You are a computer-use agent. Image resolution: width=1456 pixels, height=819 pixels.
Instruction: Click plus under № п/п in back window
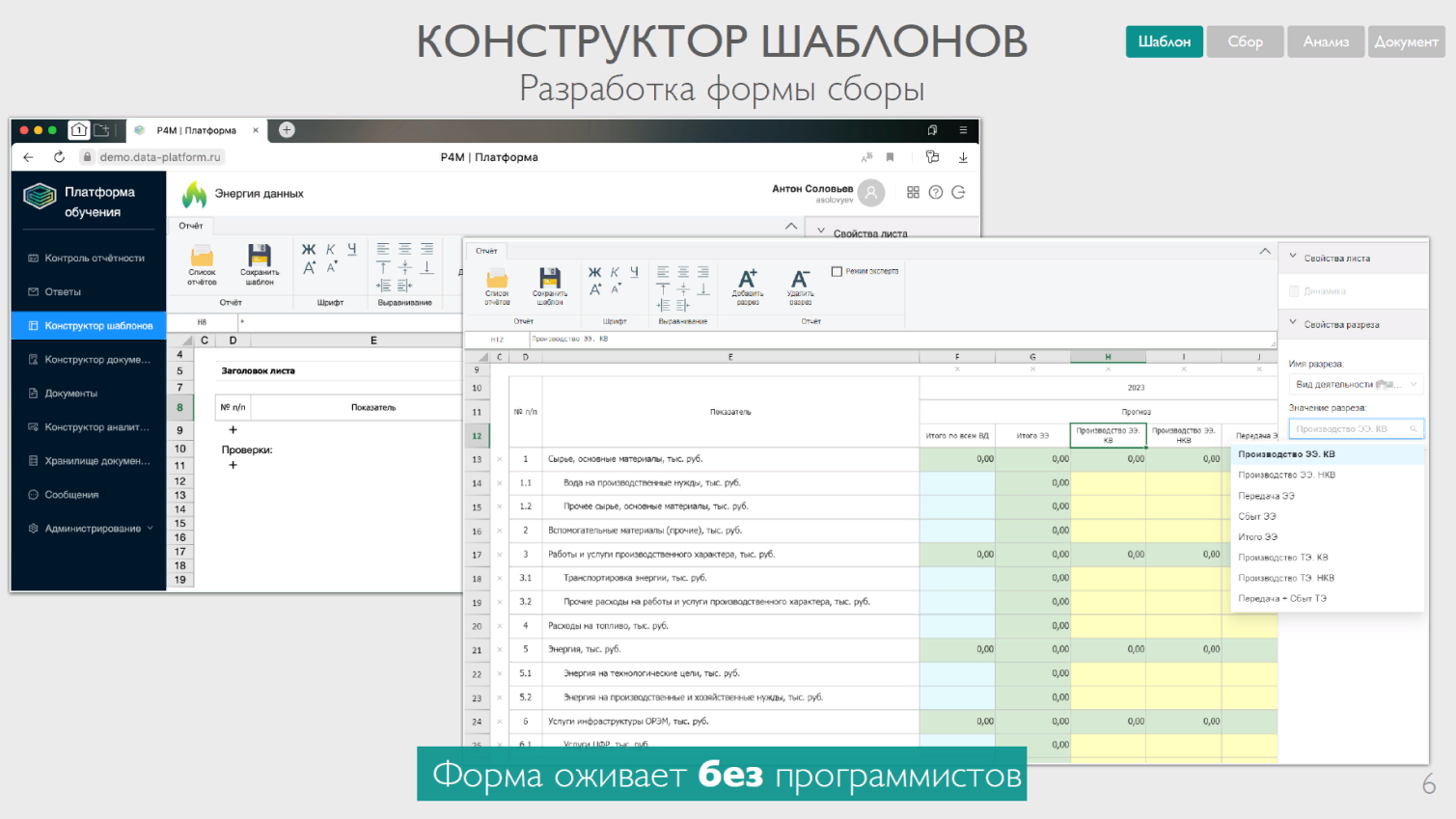[x=233, y=430]
